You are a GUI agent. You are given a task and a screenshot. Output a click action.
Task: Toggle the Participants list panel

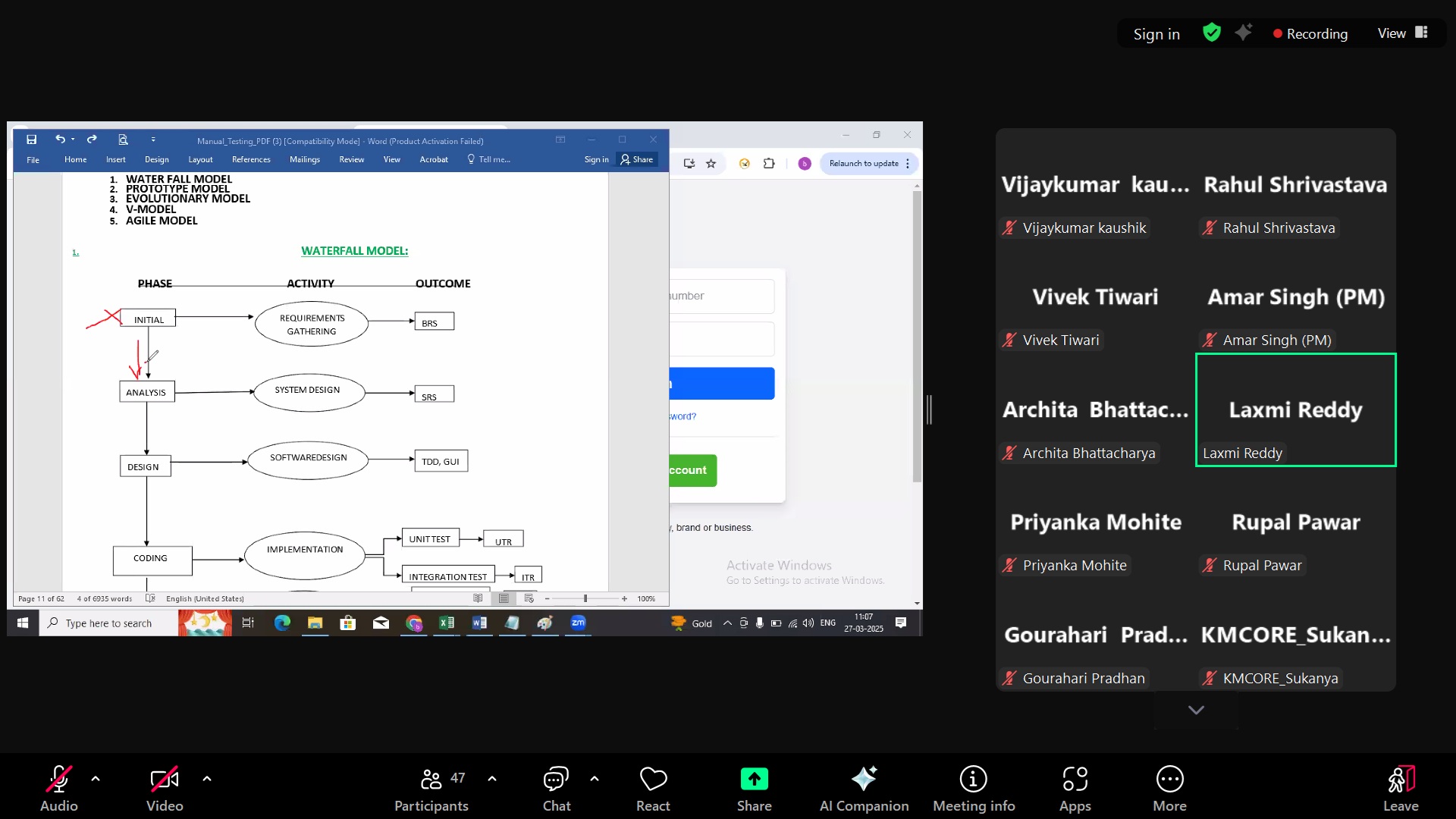(431, 788)
